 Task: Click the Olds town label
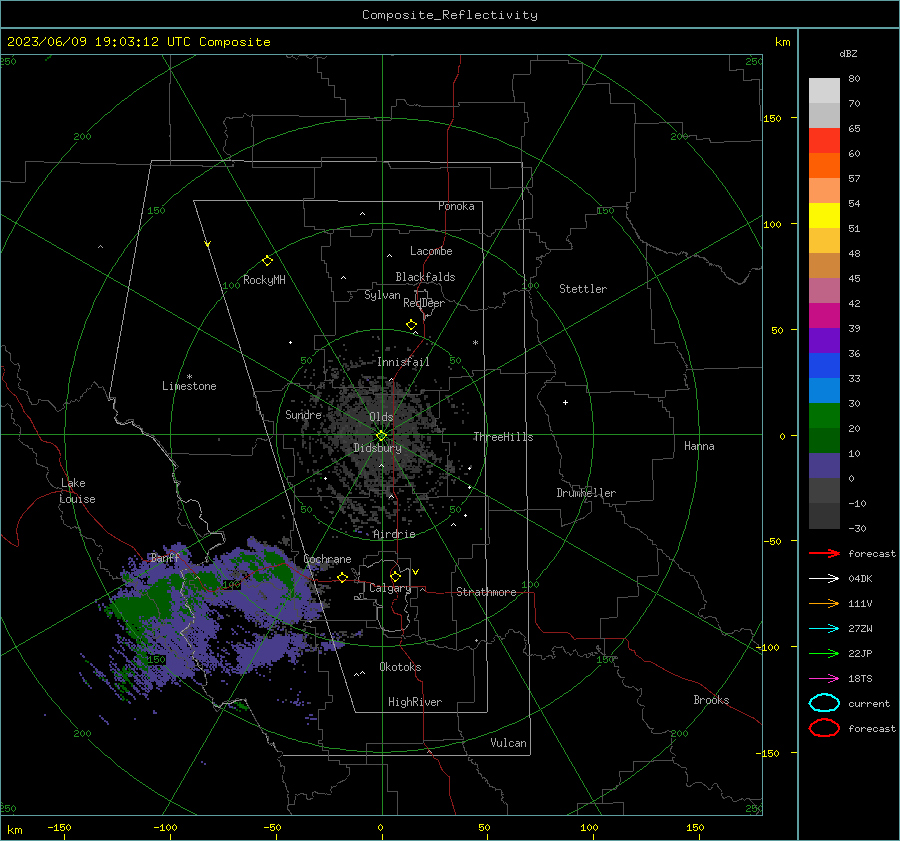coord(381,417)
